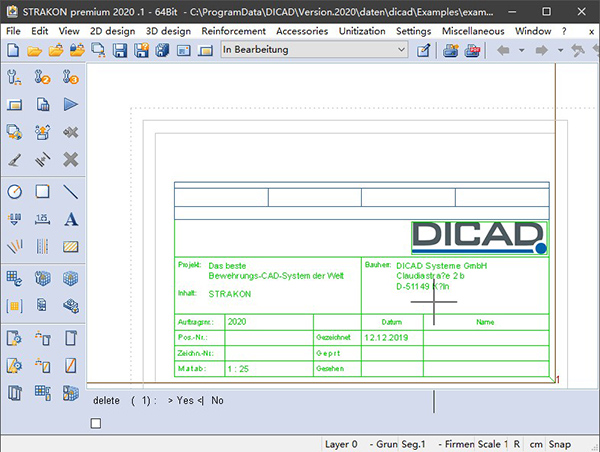Activate the dimension tool labeled 1.25
Image resolution: width=600 pixels, height=452 pixels.
(x=43, y=218)
